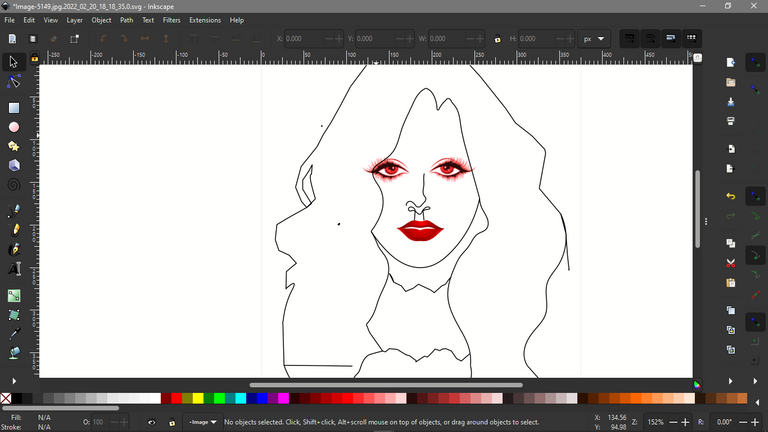The width and height of the screenshot is (768, 432).
Task: Click the Open document folder icon
Action: click(730, 82)
